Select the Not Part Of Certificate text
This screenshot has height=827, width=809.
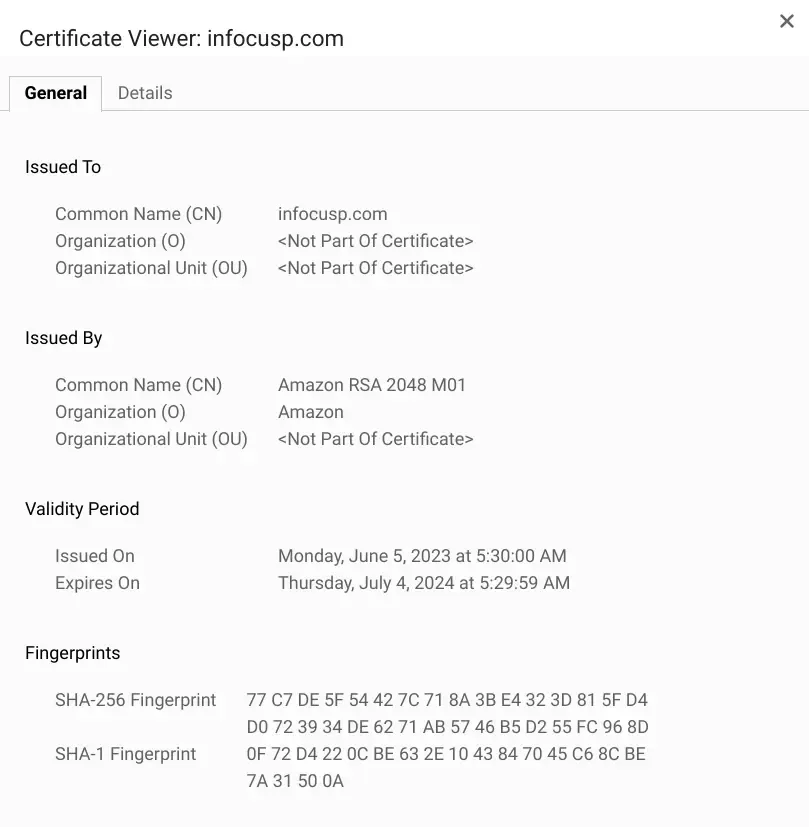(375, 240)
